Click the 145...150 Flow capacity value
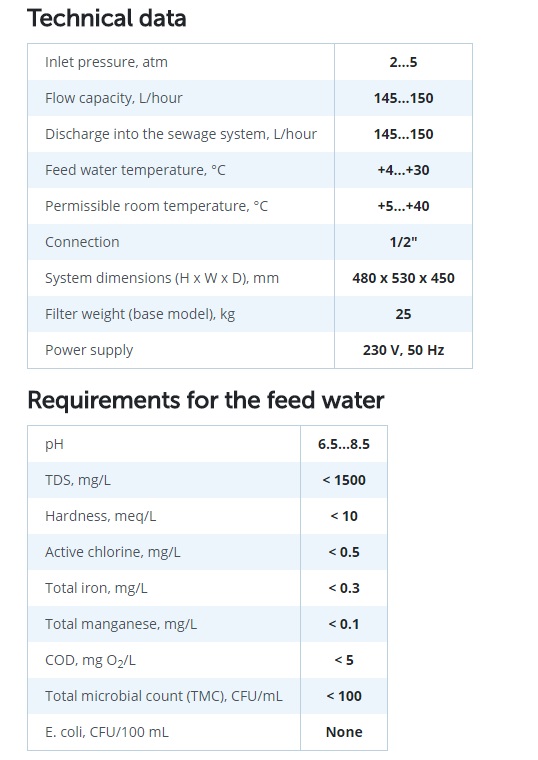538x760 pixels. pyautogui.click(x=403, y=98)
